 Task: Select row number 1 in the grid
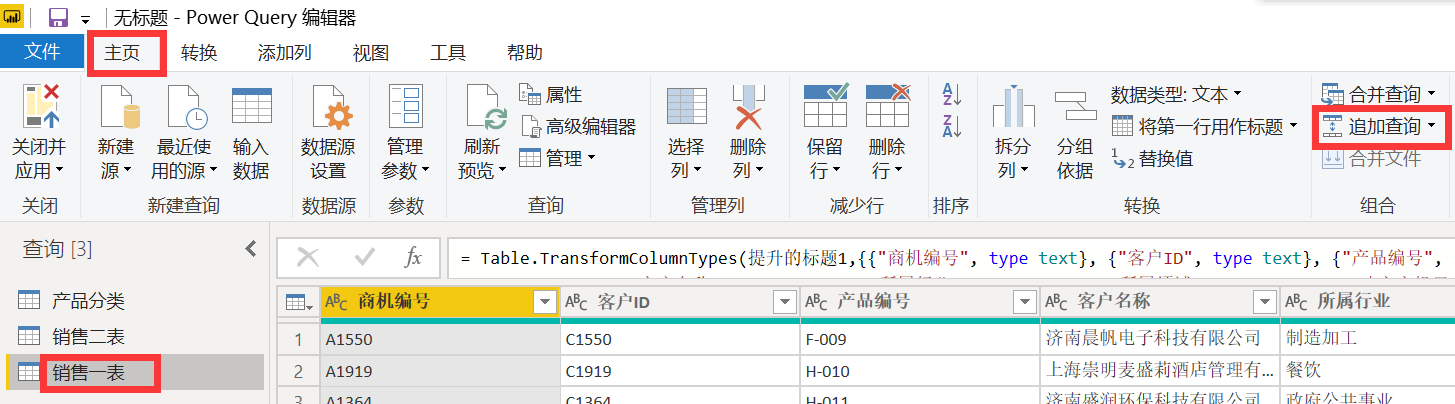click(x=298, y=339)
